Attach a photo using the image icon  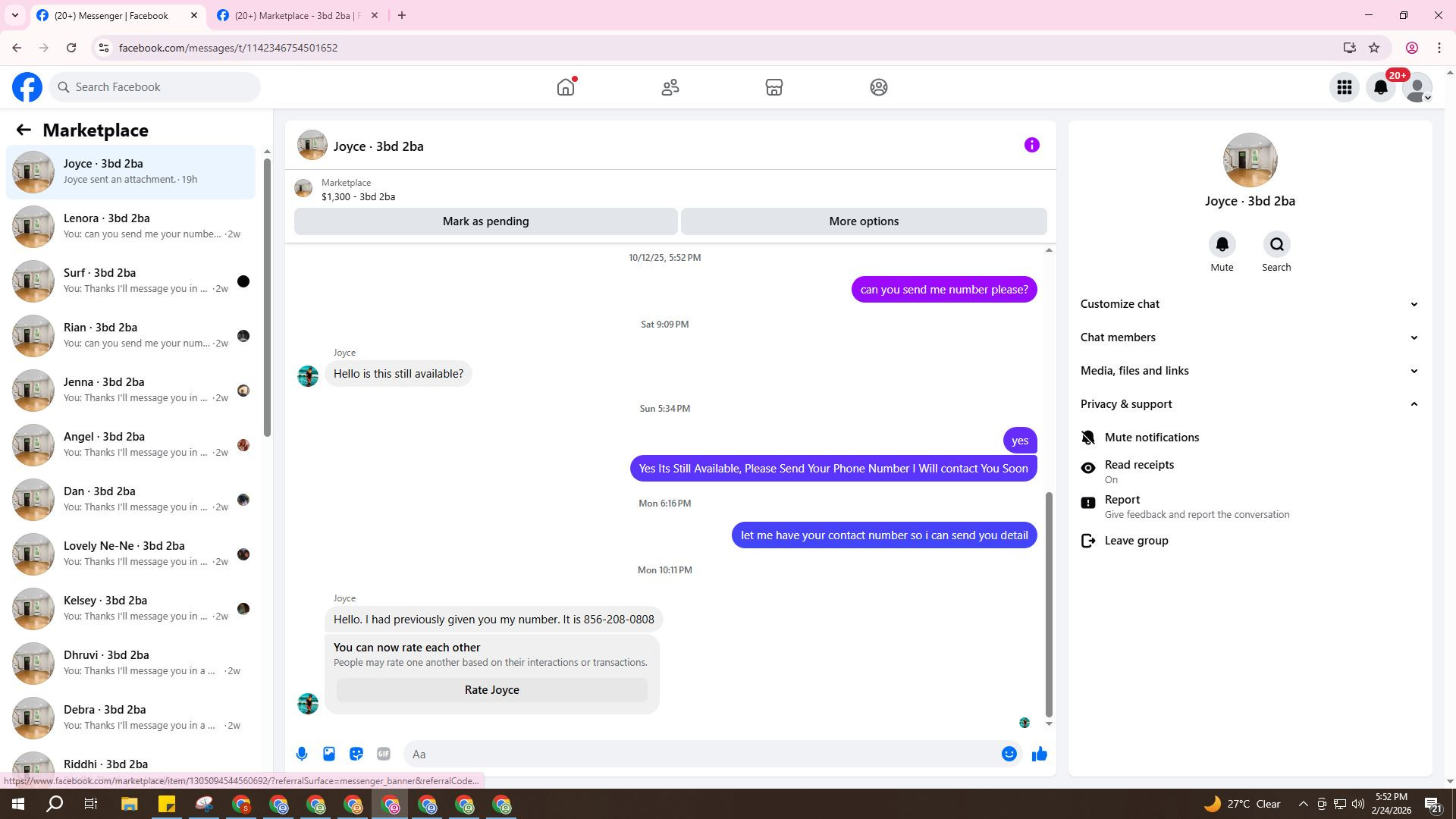329,754
